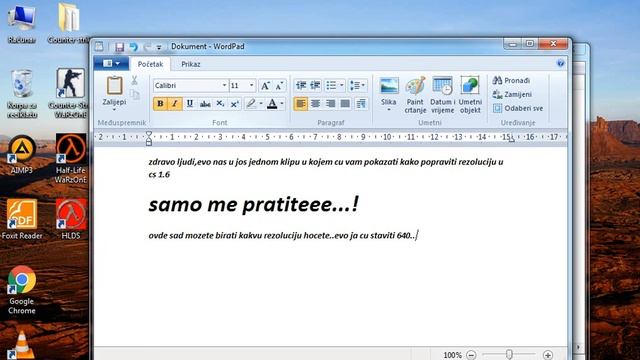The height and width of the screenshot is (360, 640).
Task: Click the bullet list icon
Action: [331, 85]
